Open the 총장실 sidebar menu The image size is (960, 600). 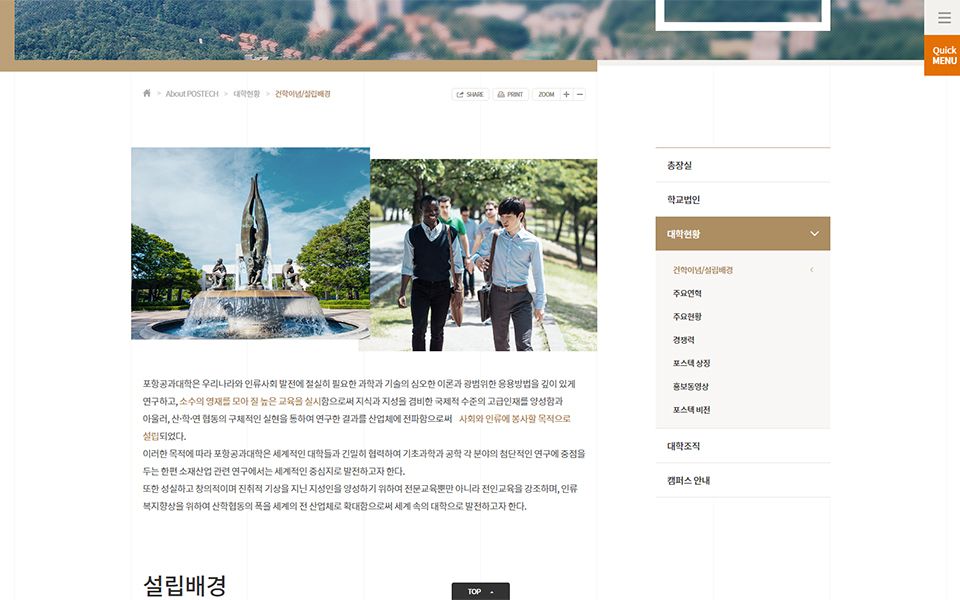click(742, 165)
